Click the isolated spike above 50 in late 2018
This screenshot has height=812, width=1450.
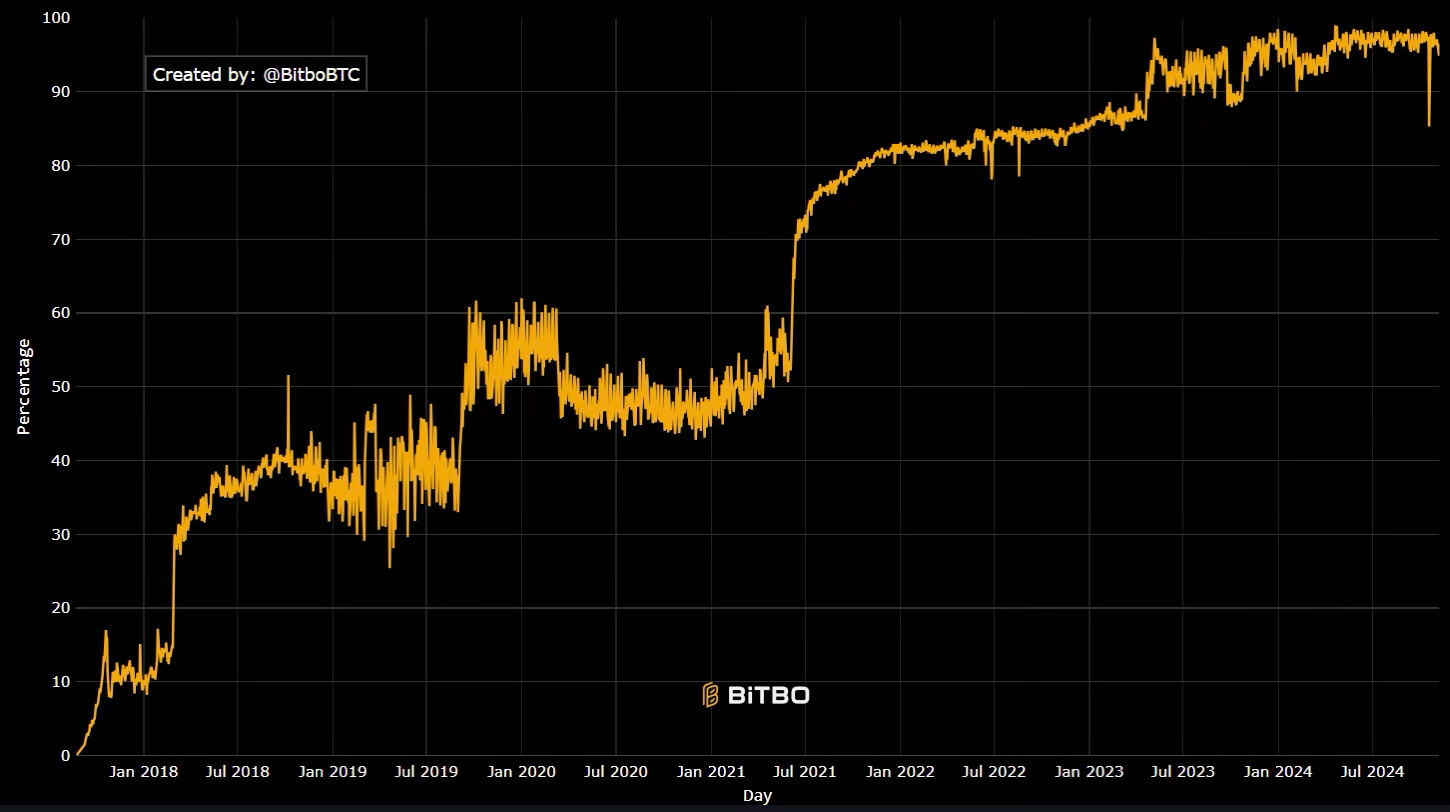pyautogui.click(x=288, y=378)
